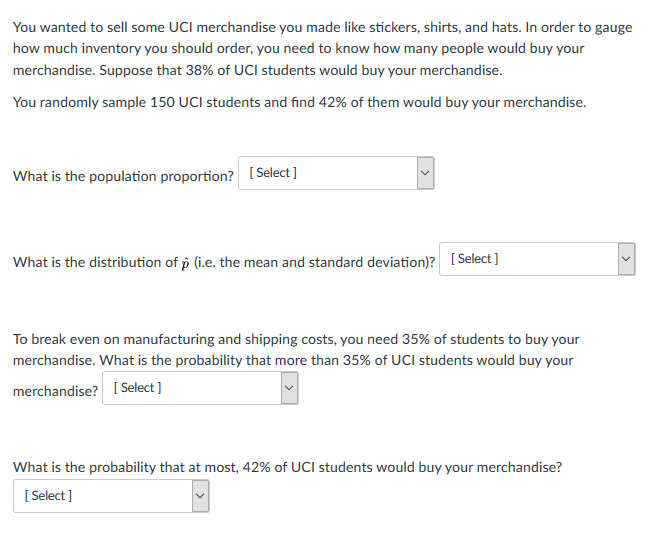
Task: Click the chevron on the distribution selector
Action: coord(627,259)
